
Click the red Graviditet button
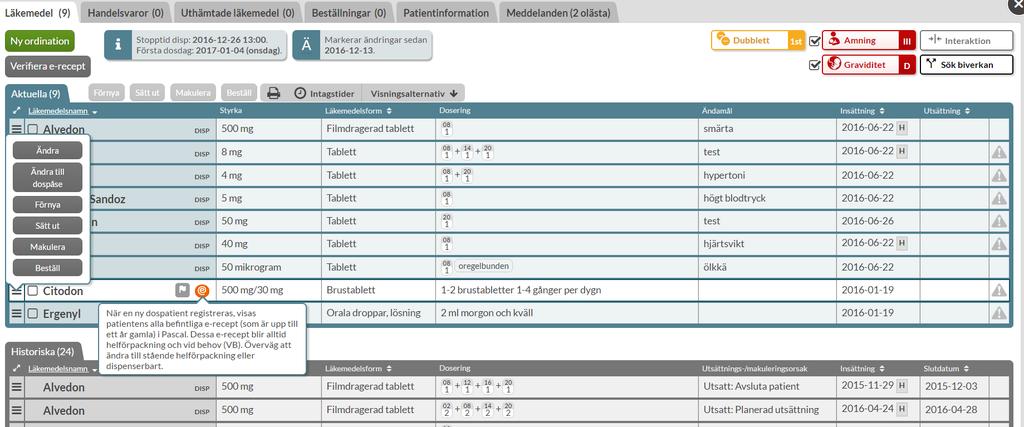point(869,65)
